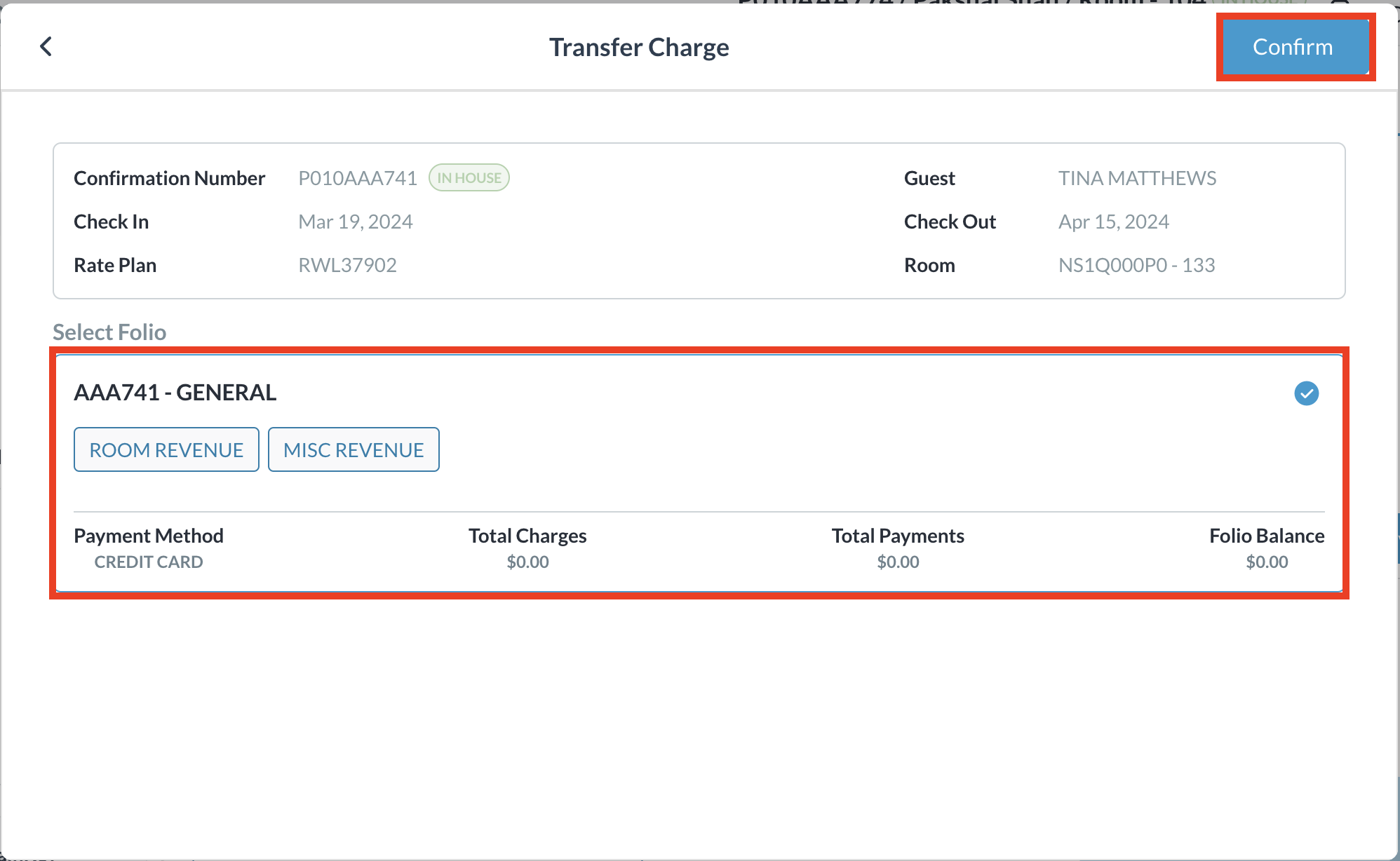Click confirmation number P010AAA741

[x=358, y=178]
